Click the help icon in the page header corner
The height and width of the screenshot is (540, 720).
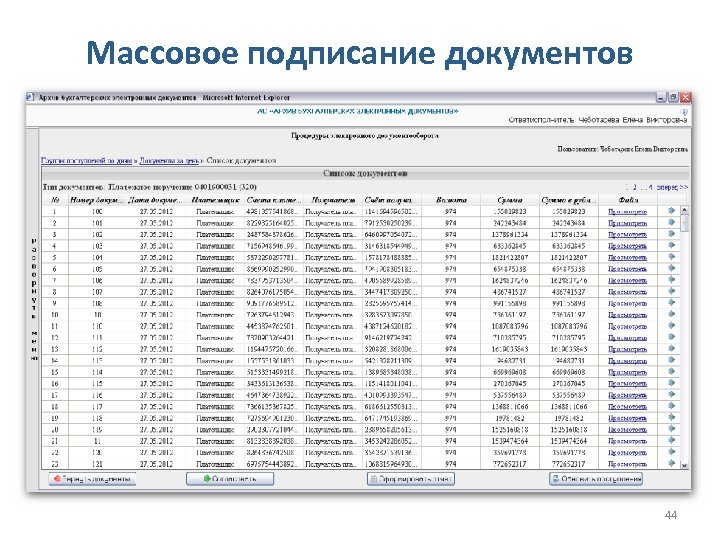684,112
